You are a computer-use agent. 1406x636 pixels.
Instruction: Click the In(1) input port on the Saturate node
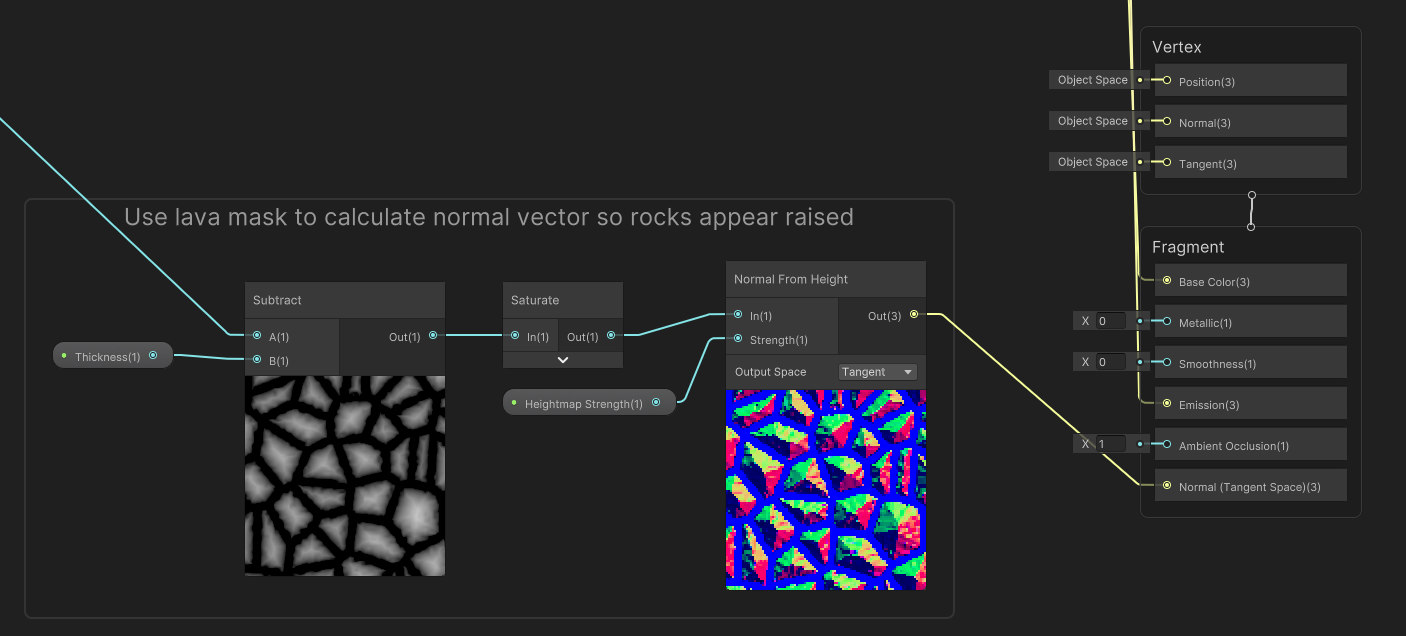[x=517, y=336]
